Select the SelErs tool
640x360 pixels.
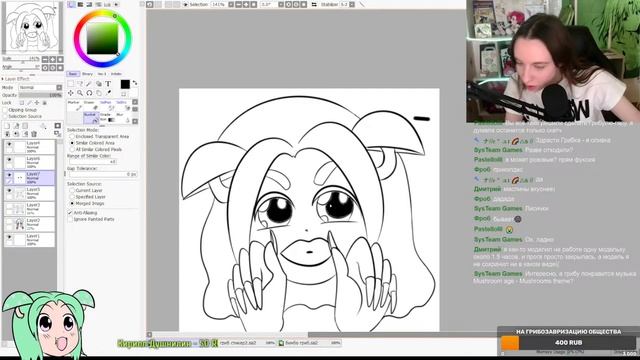point(122,106)
